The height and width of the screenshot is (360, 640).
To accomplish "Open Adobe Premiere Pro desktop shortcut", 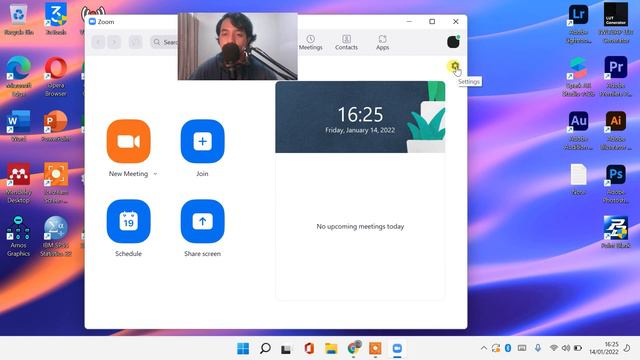I will pyautogui.click(x=616, y=76).
